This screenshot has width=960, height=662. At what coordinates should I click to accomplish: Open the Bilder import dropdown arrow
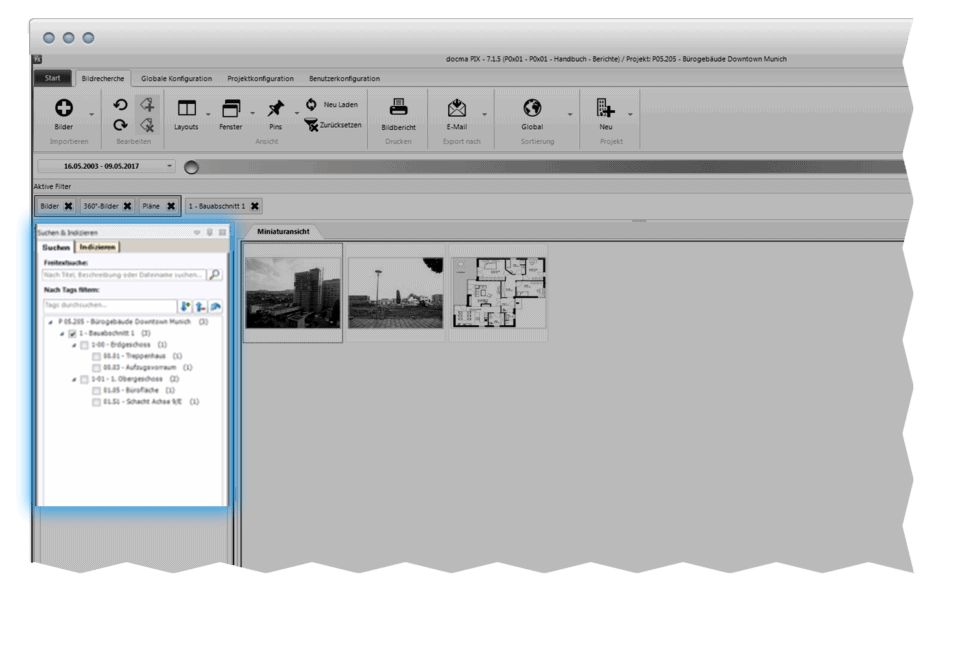point(92,115)
